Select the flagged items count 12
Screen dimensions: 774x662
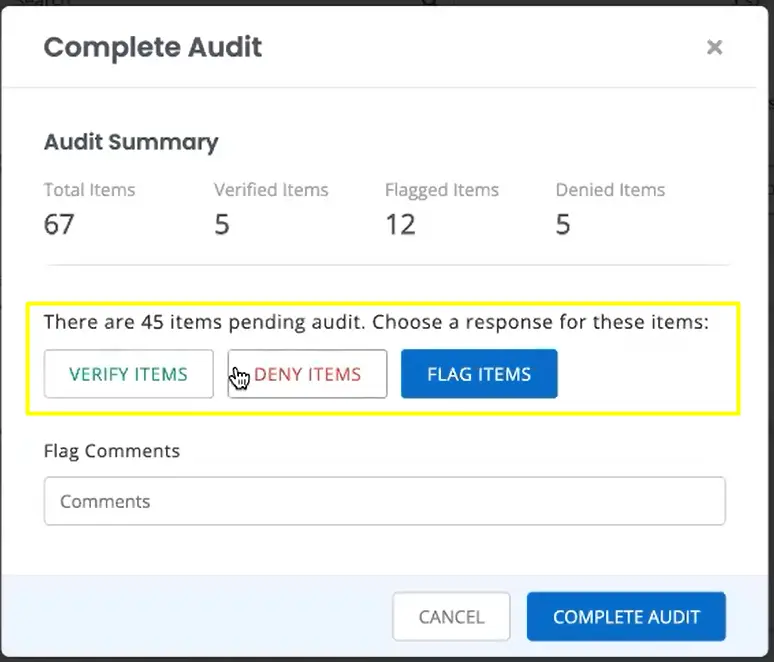[400, 224]
